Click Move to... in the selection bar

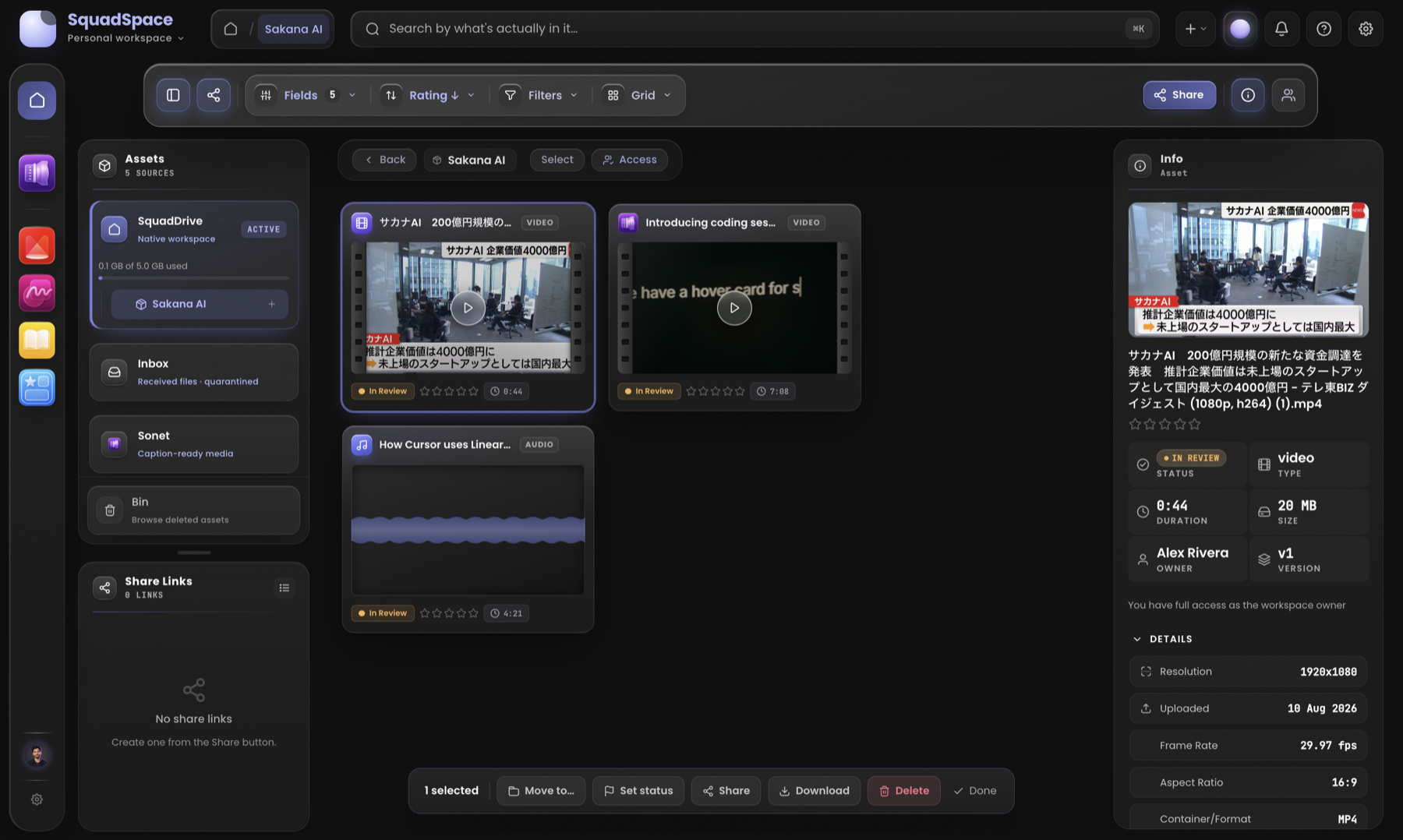pyautogui.click(x=541, y=791)
